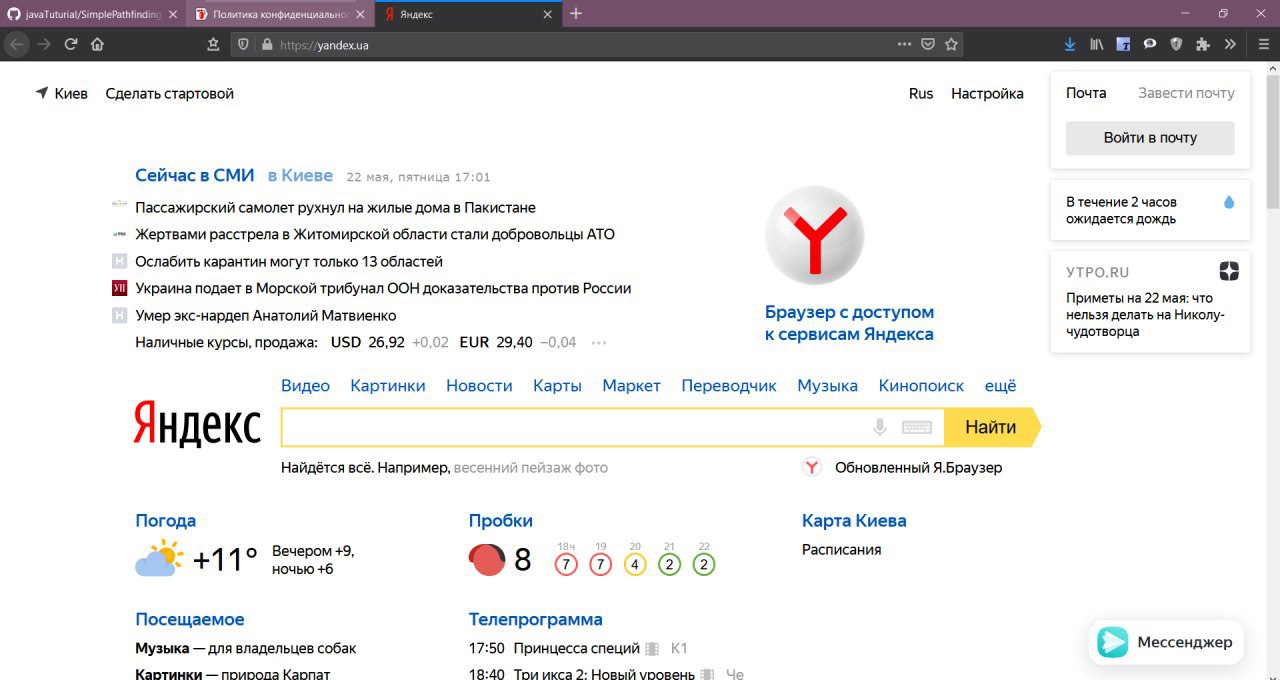
Task: Open Украина подает в Морской трибунал headline
Action: [x=383, y=288]
